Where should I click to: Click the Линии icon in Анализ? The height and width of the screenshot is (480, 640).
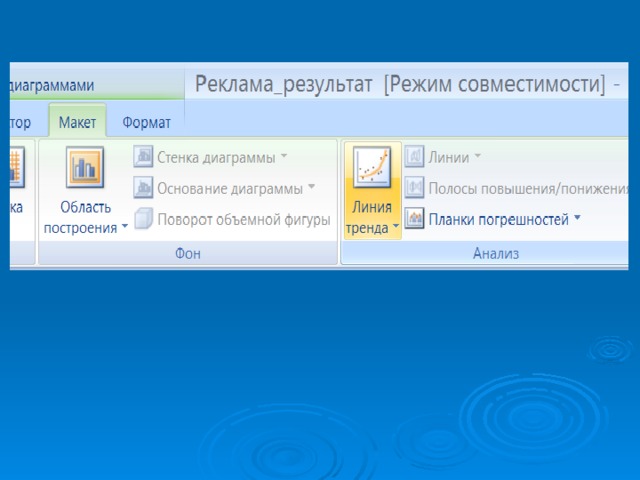pyautogui.click(x=414, y=157)
